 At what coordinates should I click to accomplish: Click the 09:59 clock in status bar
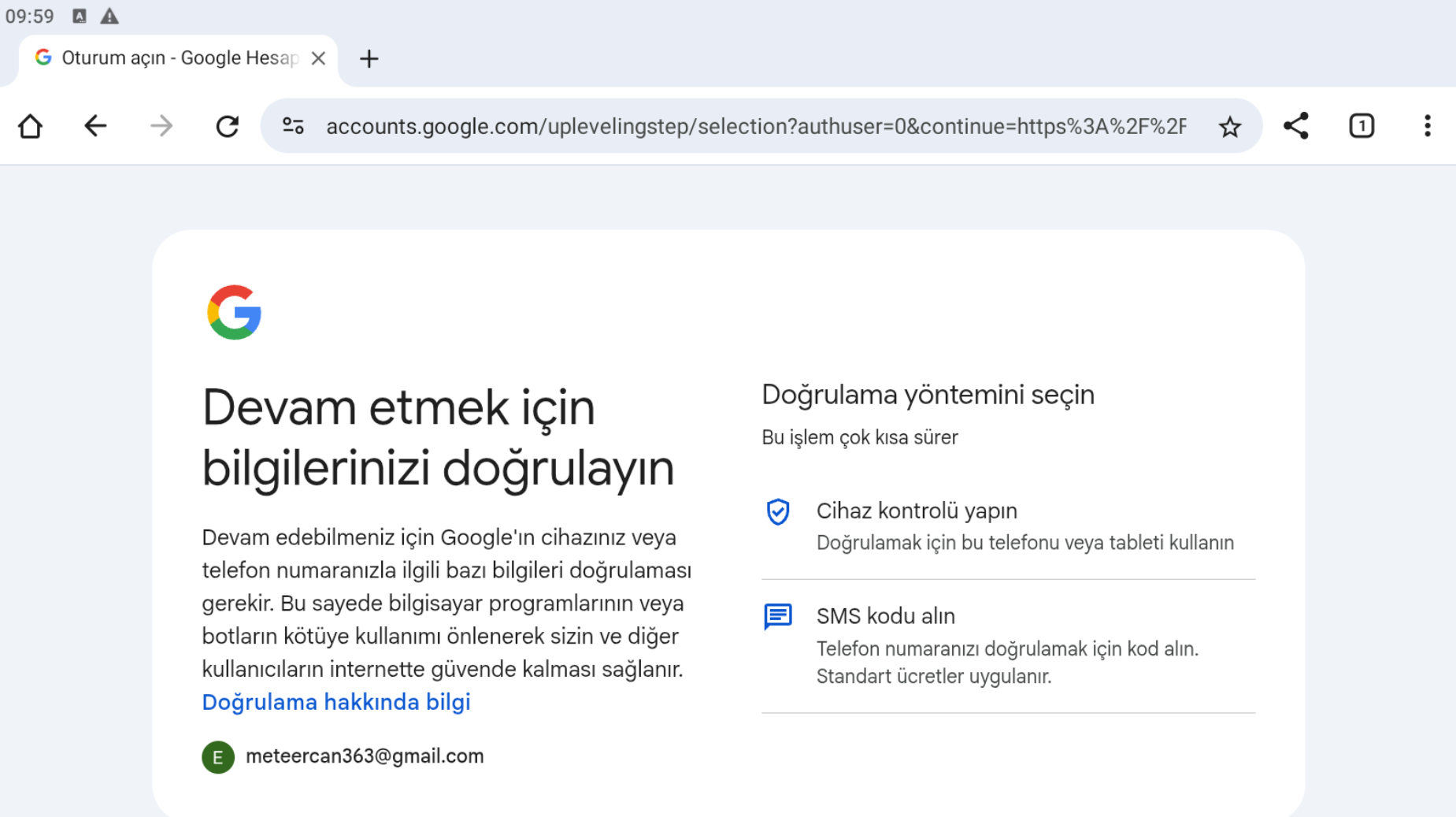click(30, 16)
